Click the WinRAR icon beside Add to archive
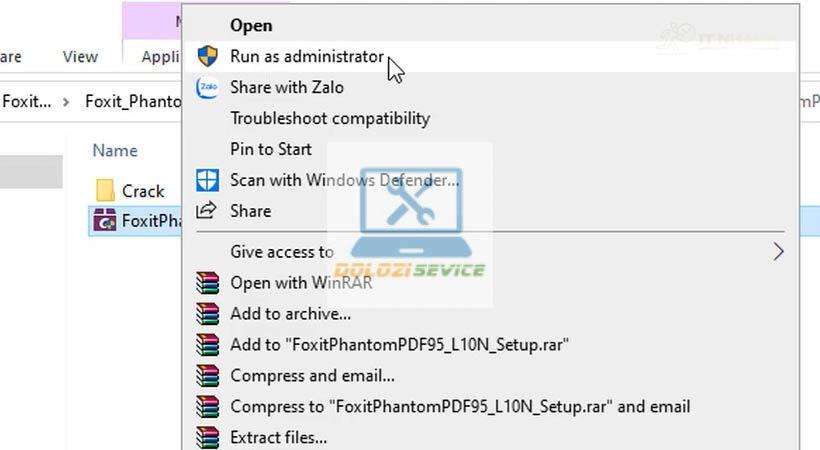Viewport: 820px width, 450px height. [207, 314]
